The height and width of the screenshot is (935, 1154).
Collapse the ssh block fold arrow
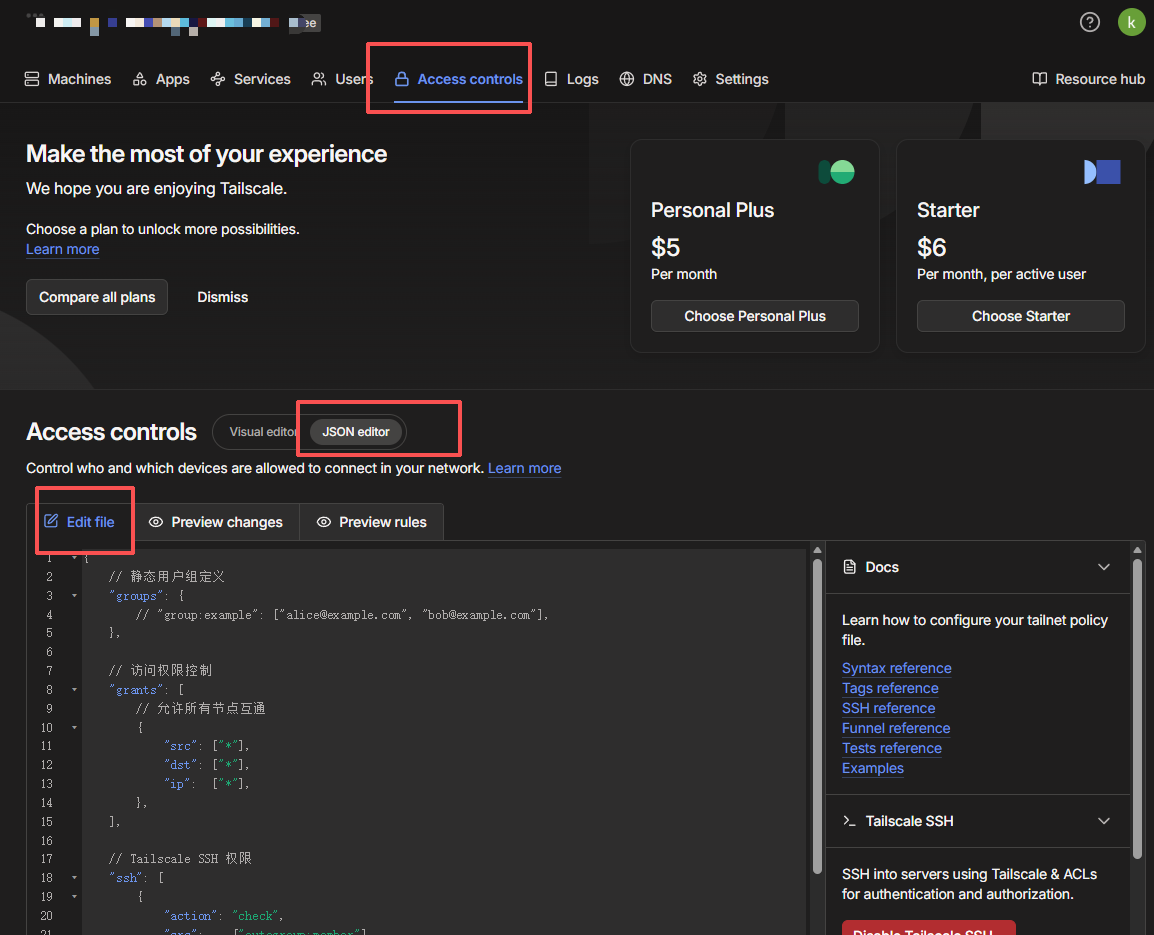click(x=74, y=878)
